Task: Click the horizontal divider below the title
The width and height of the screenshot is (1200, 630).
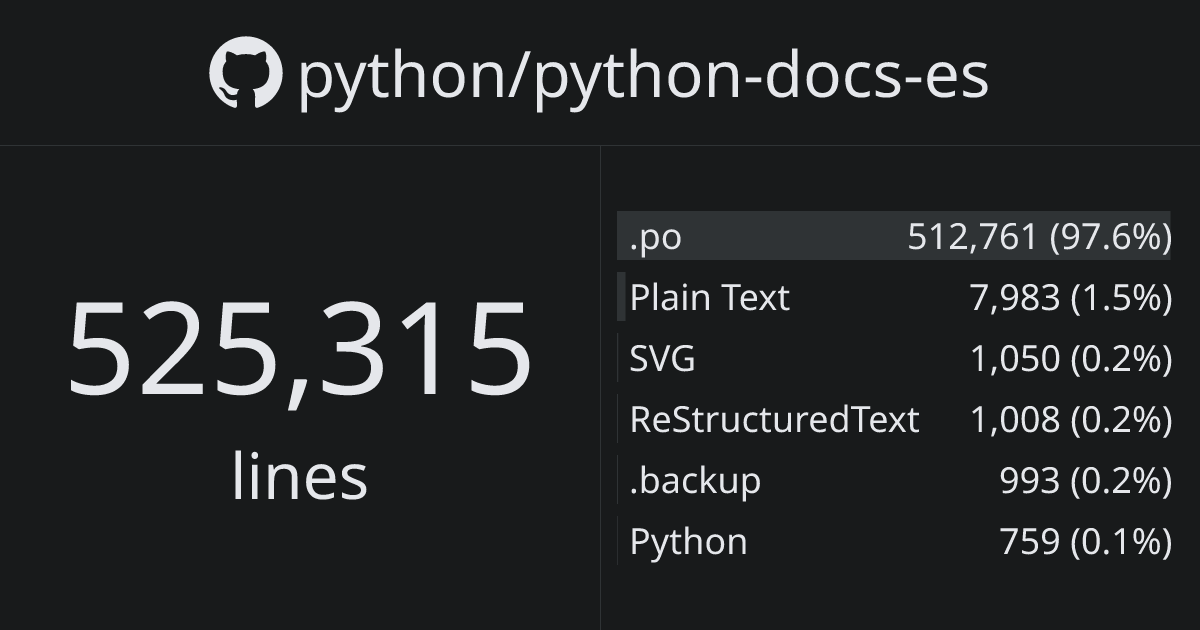Action: pos(600,146)
